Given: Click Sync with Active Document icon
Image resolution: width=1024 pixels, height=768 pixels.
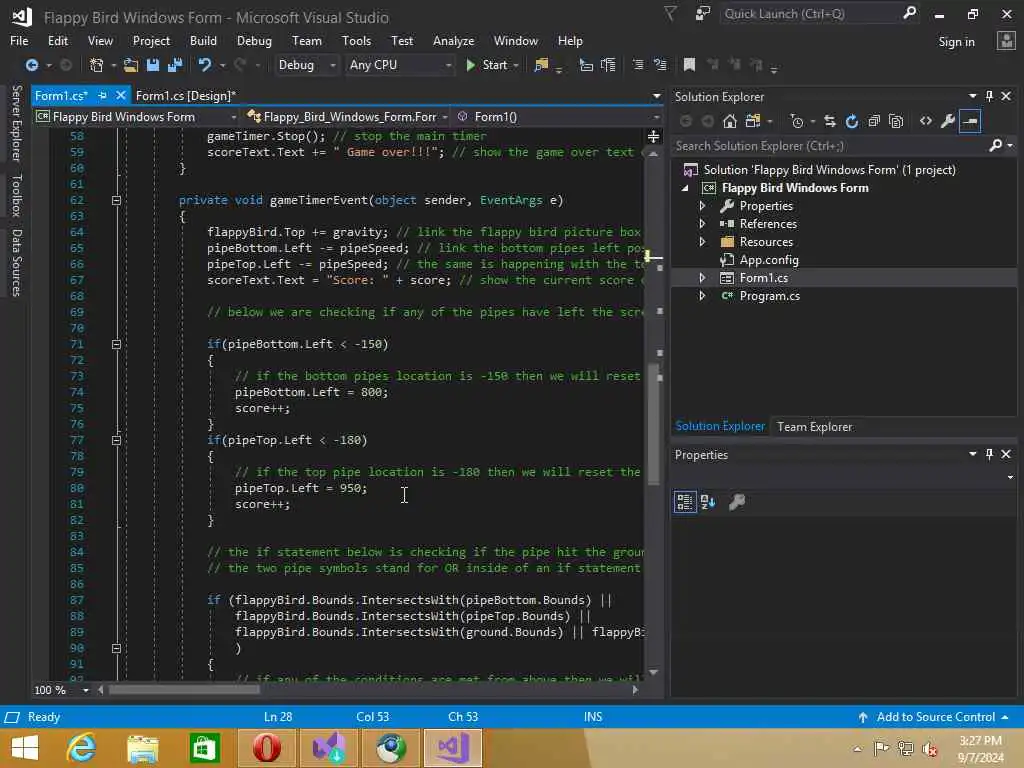Looking at the screenshot, I should (829, 121).
